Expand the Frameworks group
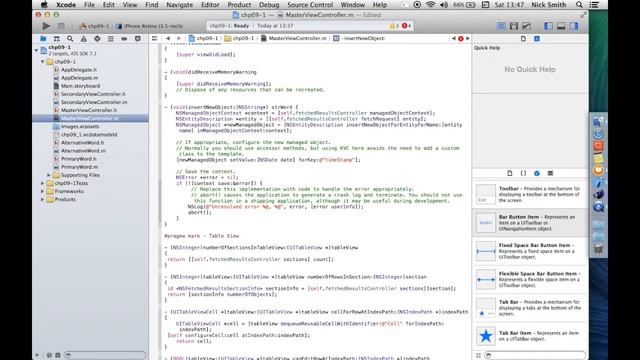This screenshot has height=360, width=640. point(42,191)
